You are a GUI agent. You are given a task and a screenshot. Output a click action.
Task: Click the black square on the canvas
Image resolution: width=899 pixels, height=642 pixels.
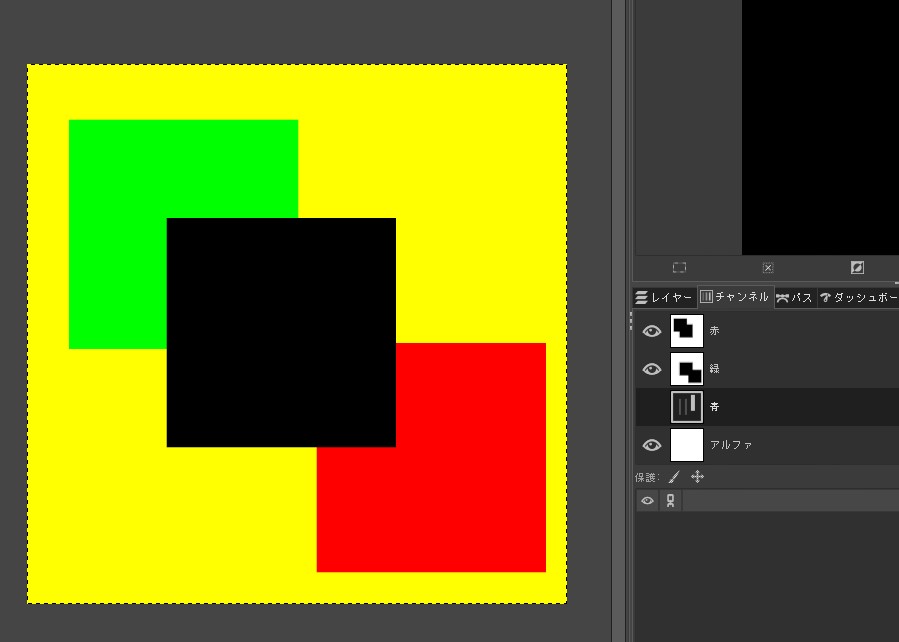click(281, 332)
